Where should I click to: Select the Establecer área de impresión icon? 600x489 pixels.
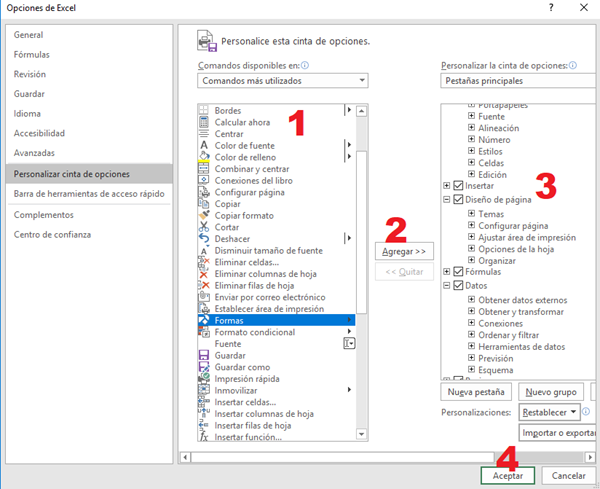(x=204, y=309)
